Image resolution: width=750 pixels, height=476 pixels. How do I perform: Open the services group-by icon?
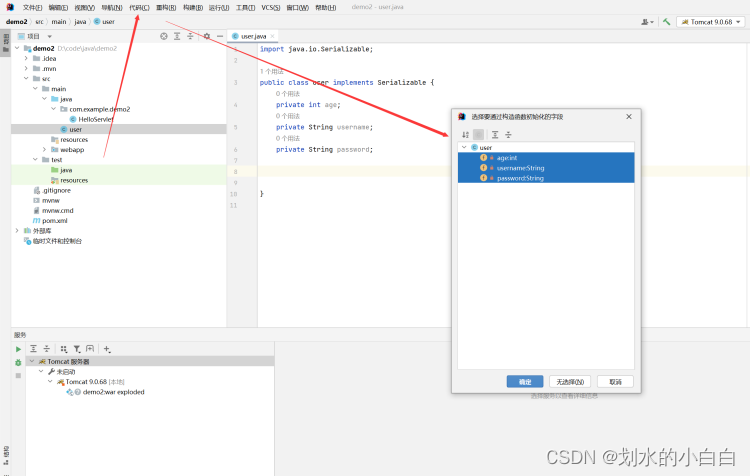pyautogui.click(x=64, y=349)
